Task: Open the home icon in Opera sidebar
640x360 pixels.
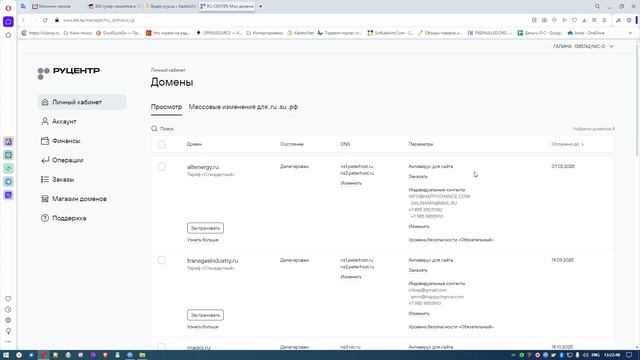Action: point(8,35)
